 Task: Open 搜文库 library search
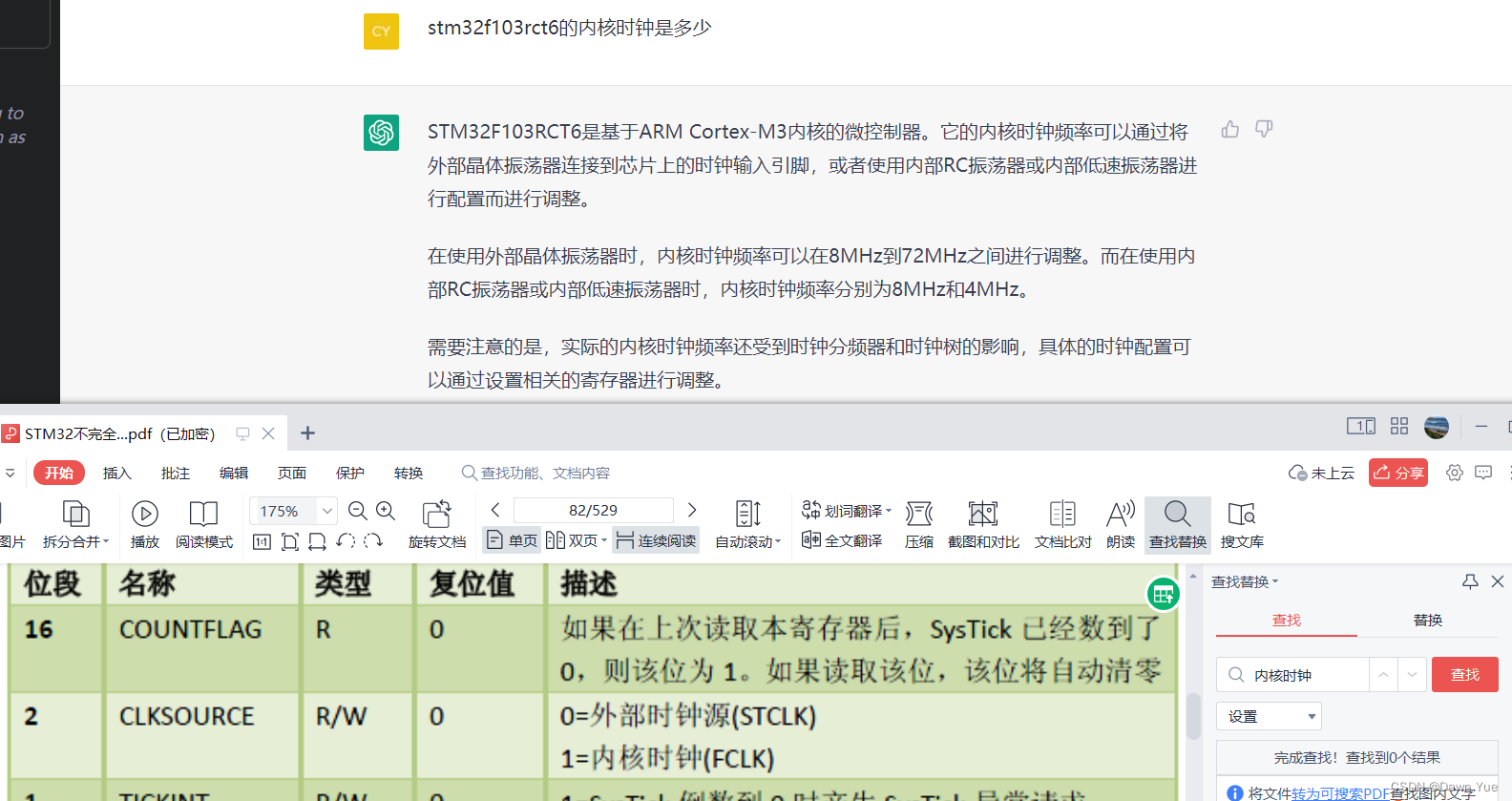[1242, 525]
